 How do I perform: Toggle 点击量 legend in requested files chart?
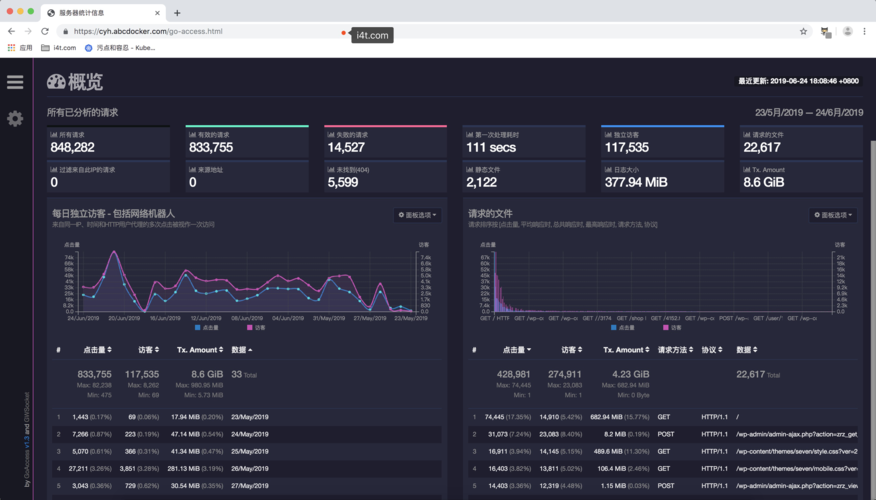tap(623, 328)
